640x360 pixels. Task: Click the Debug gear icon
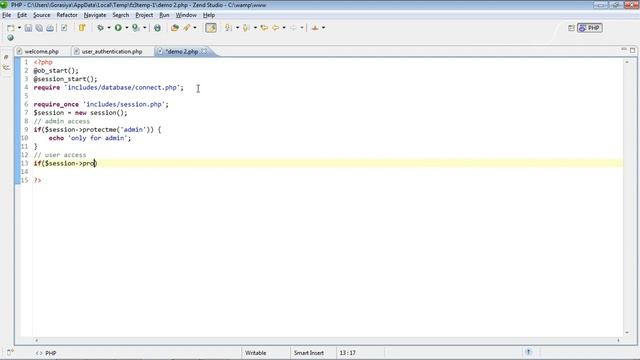(100, 28)
